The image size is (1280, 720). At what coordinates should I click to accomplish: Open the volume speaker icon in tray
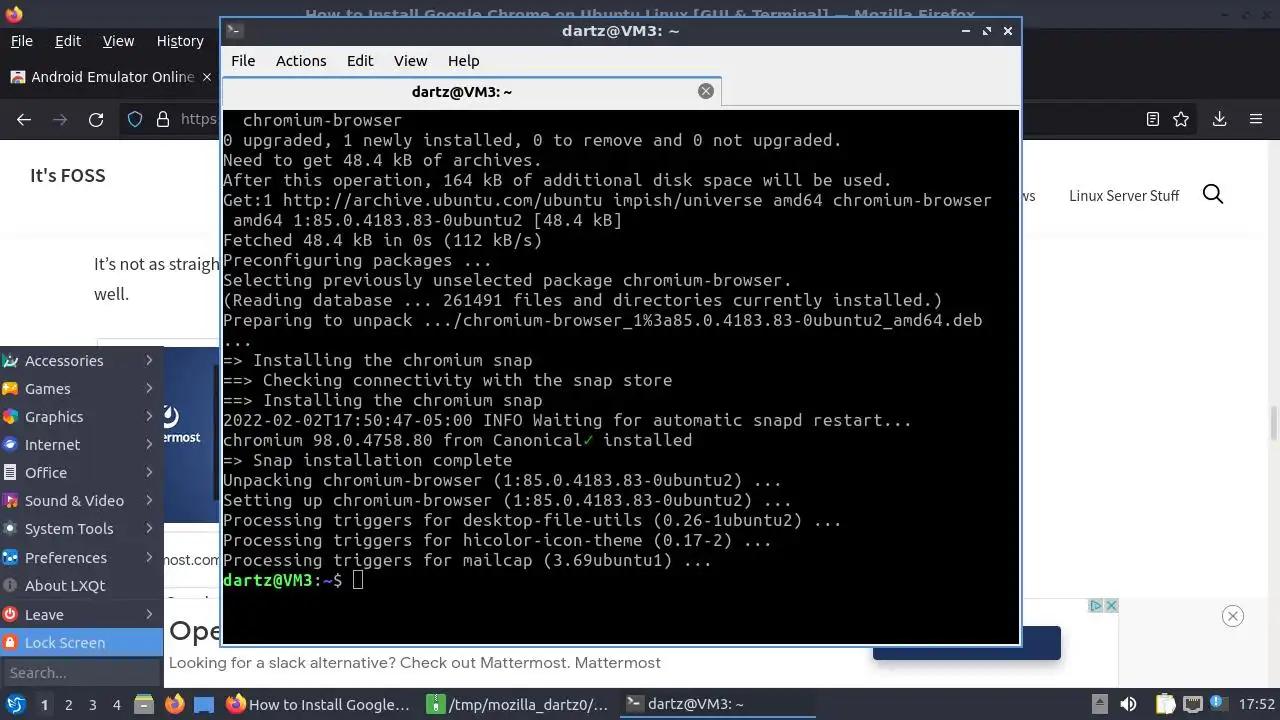click(x=1128, y=704)
